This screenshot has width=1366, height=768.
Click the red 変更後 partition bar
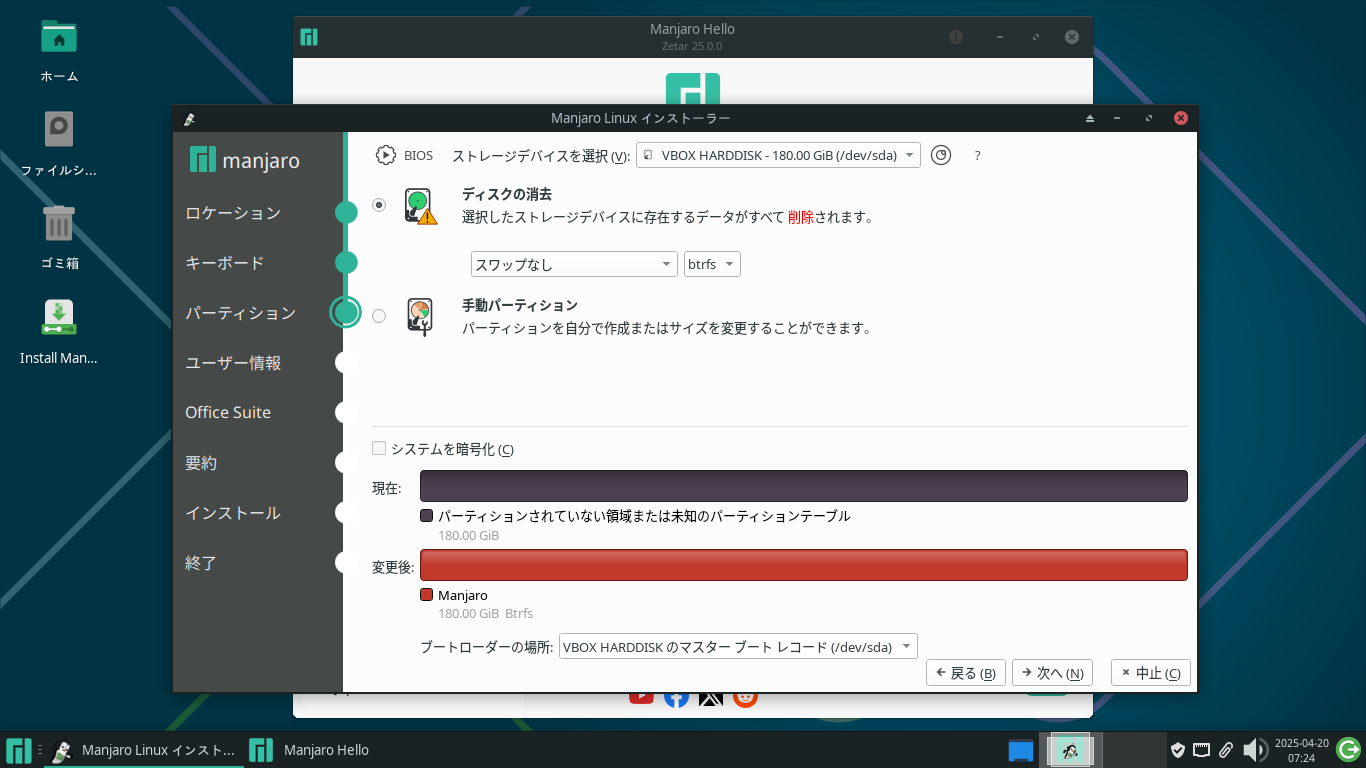pos(803,565)
